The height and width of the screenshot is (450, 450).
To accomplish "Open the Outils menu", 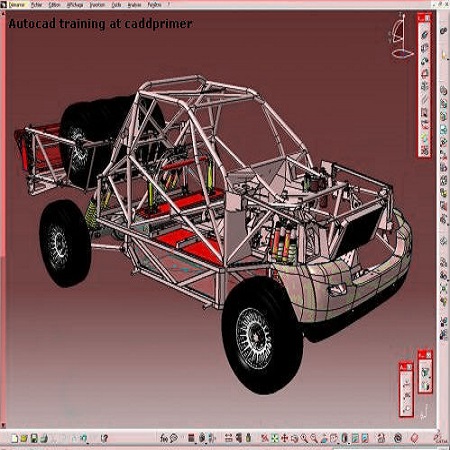I will point(116,5).
